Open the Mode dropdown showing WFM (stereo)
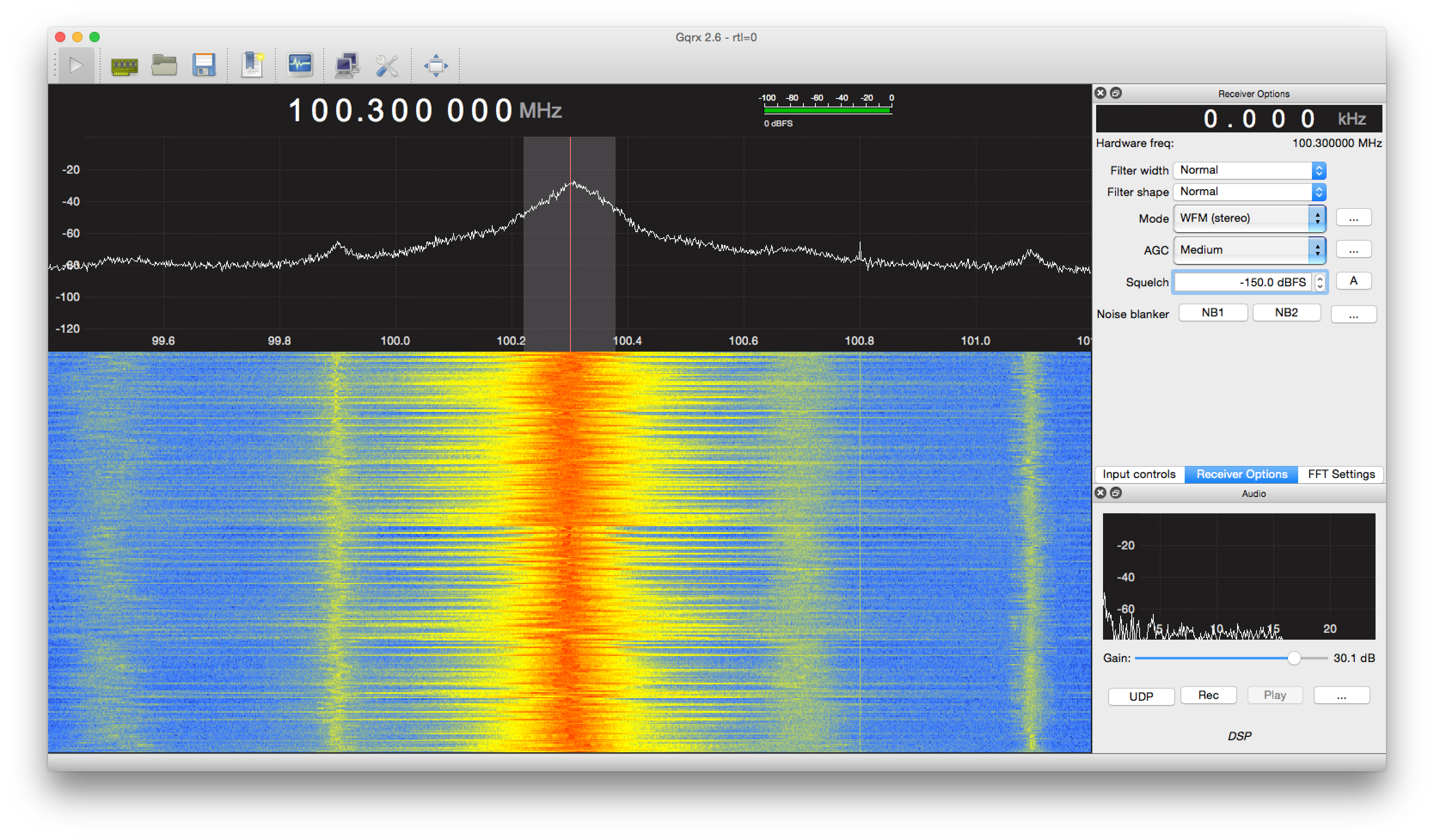The image size is (1434, 840). [1250, 218]
